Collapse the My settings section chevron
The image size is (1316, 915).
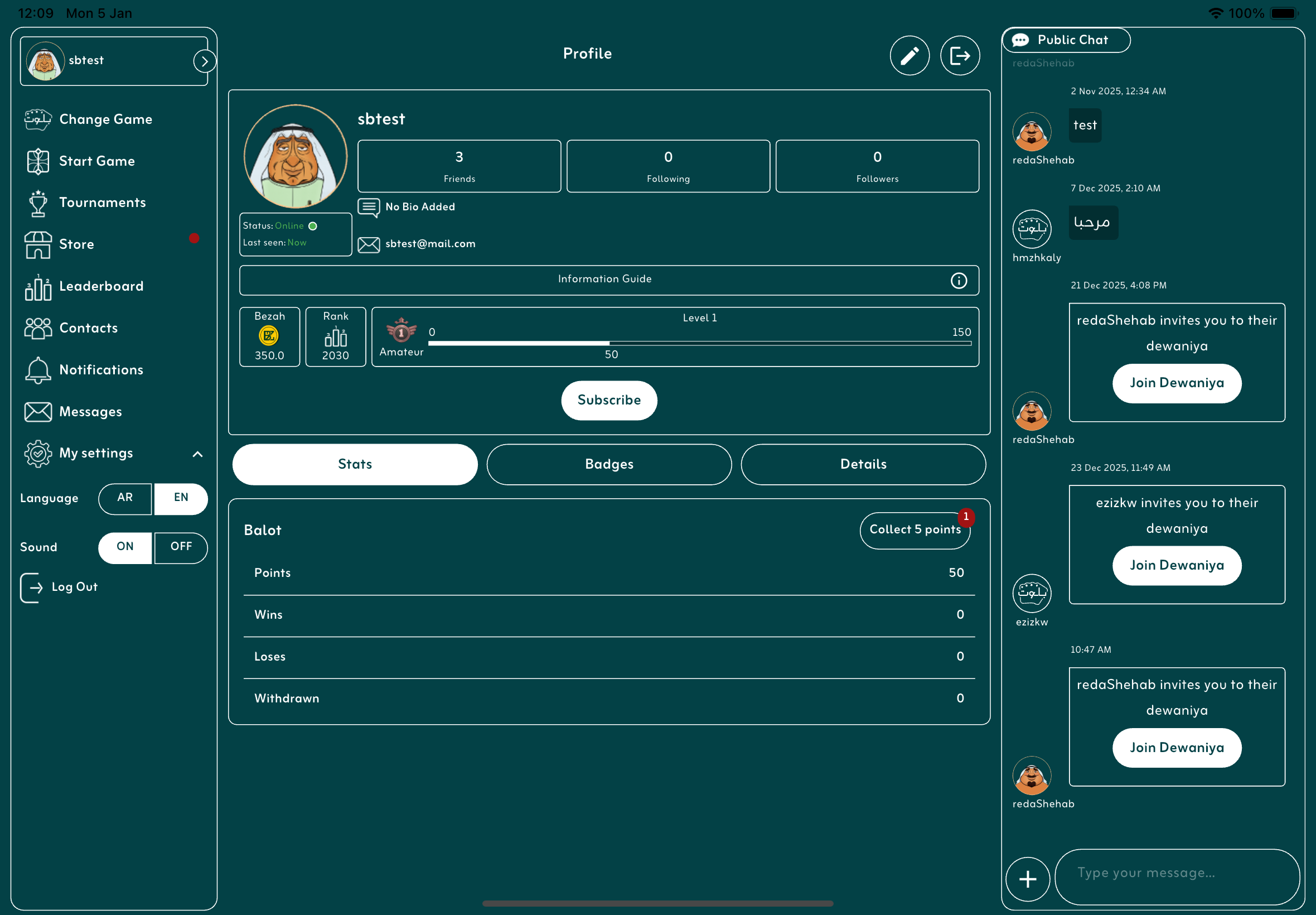point(197,454)
